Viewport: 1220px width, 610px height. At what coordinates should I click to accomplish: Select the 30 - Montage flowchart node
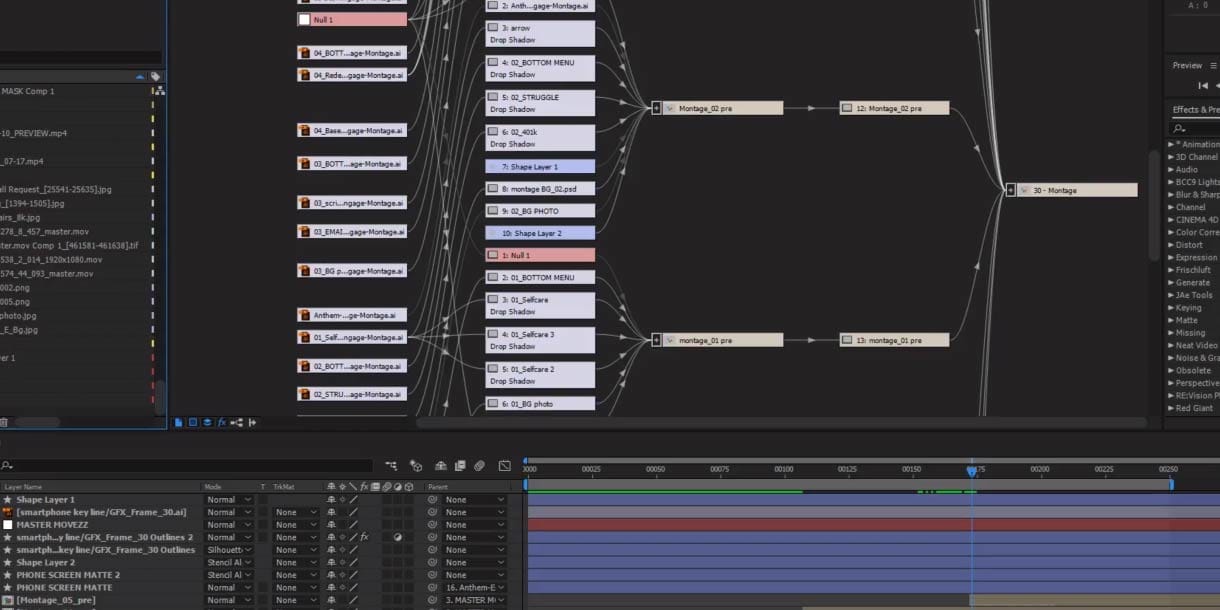coord(1076,190)
